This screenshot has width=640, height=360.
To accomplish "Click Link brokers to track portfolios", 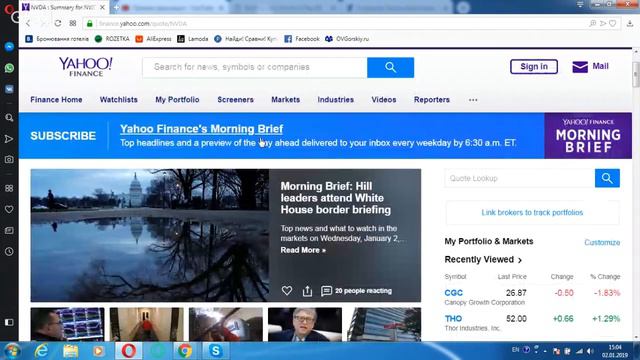I will 532,213.
